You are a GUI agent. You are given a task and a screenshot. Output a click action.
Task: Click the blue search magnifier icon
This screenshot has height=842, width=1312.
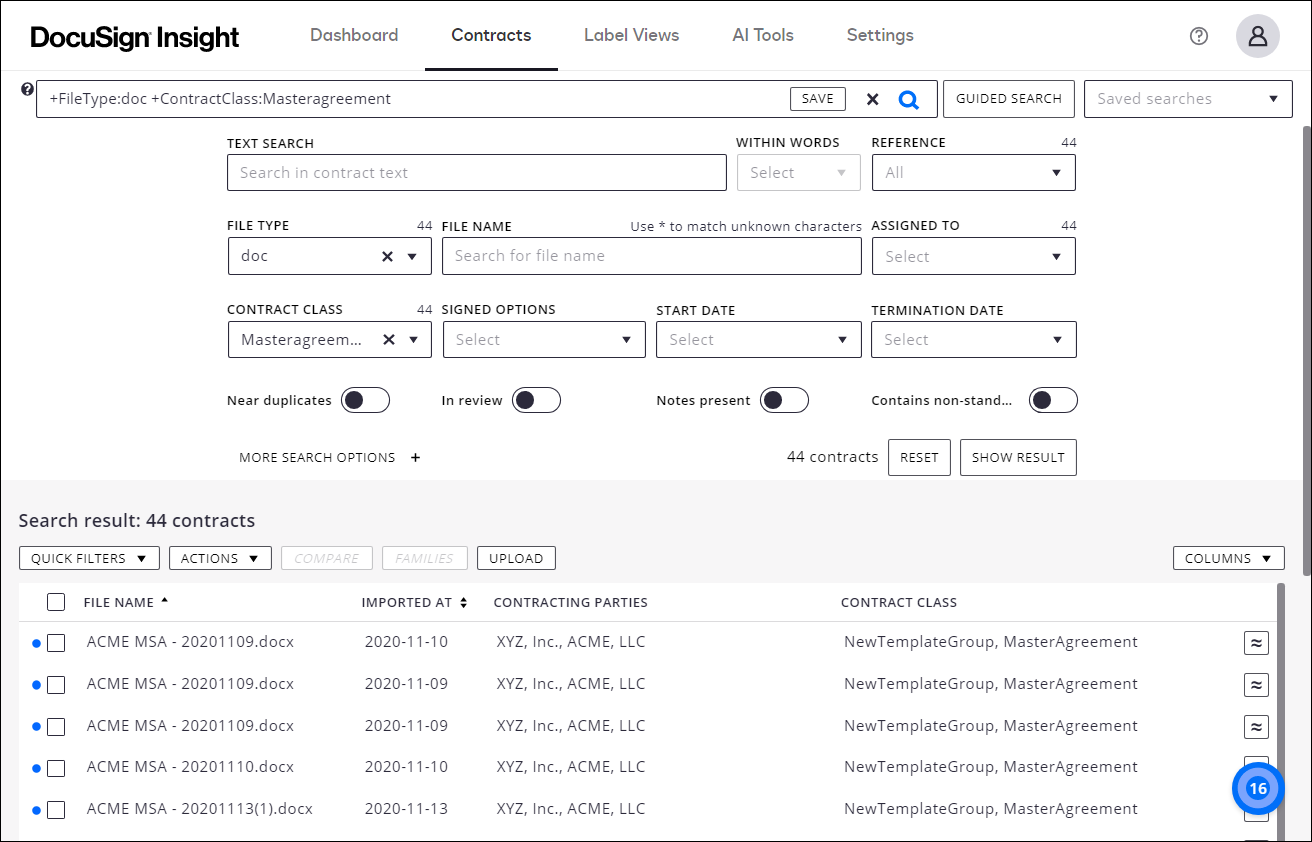(908, 99)
